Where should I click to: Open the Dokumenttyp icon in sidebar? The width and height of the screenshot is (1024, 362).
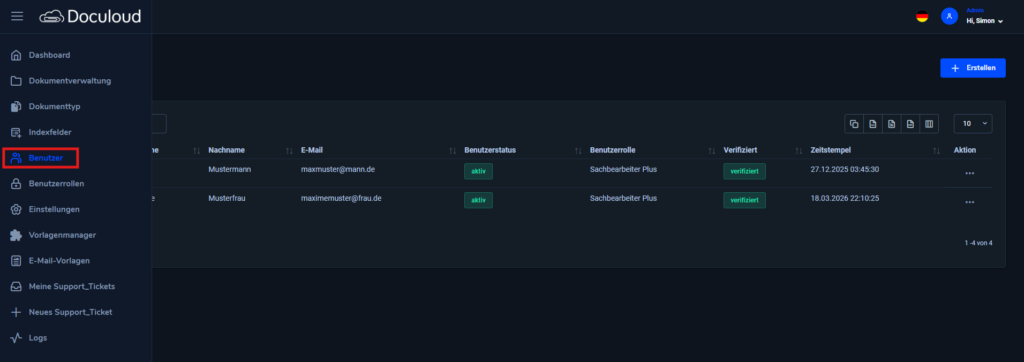[16, 107]
